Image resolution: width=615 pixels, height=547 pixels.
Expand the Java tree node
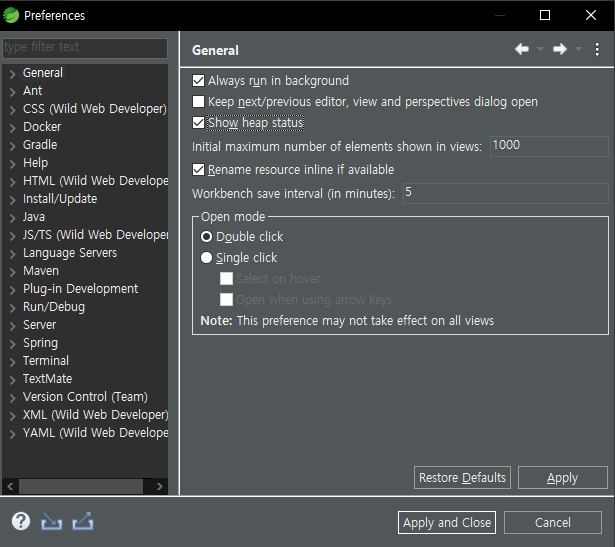tap(13, 218)
